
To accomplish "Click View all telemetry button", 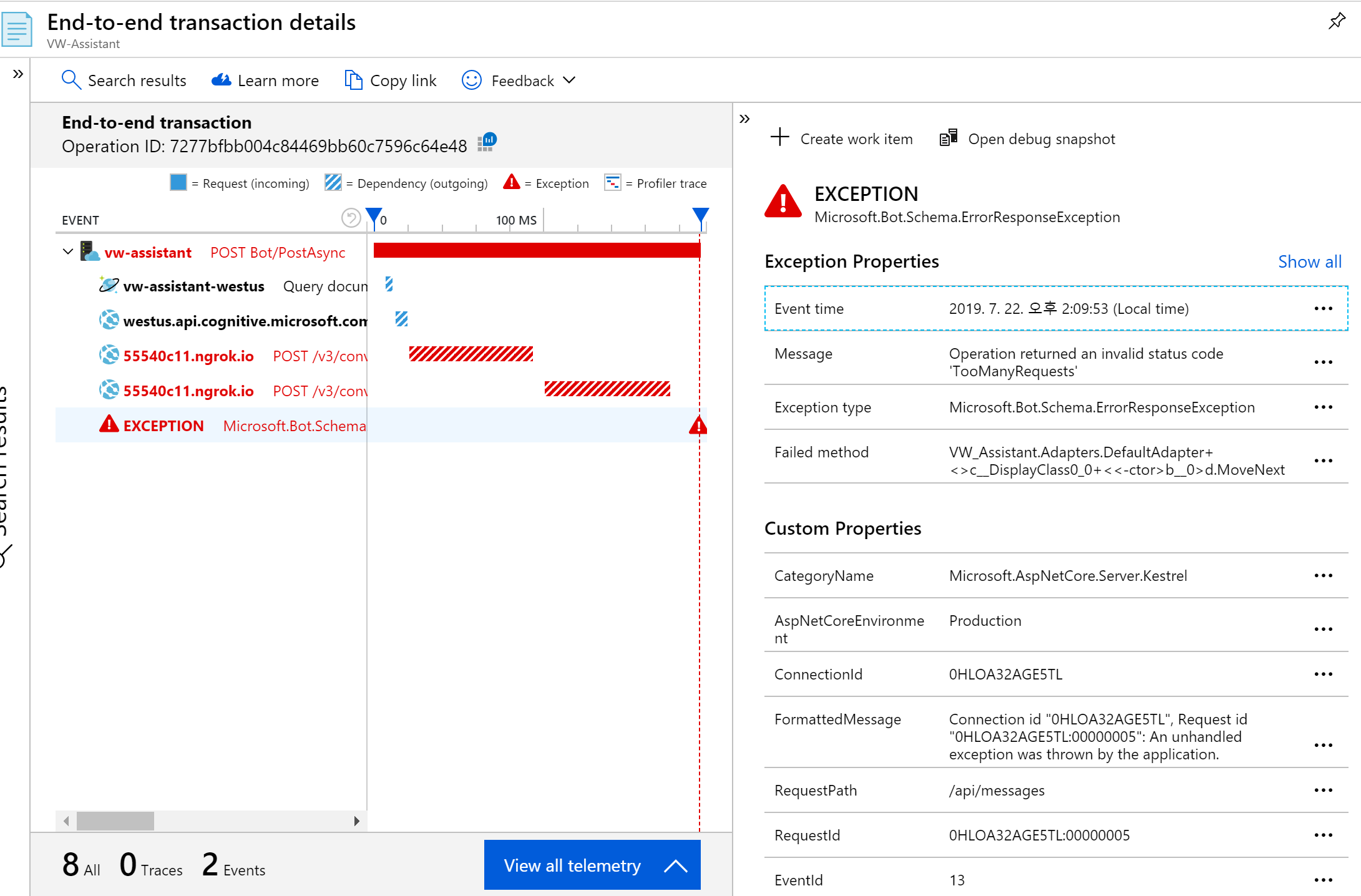I will [592, 865].
